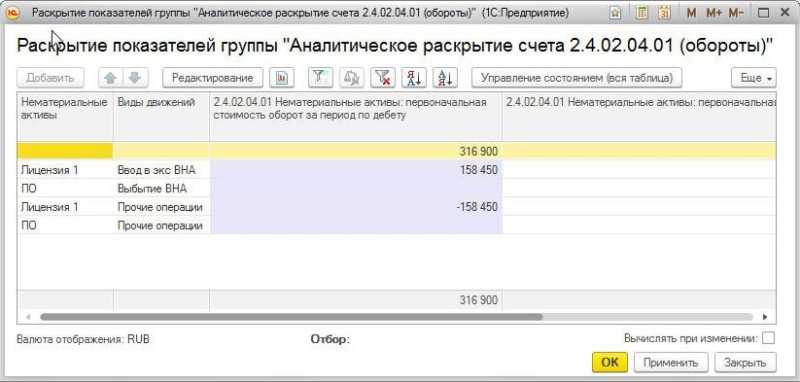Viewport: 800px width, 382px height.
Task: Click the M+ memory button
Action: 713,13
